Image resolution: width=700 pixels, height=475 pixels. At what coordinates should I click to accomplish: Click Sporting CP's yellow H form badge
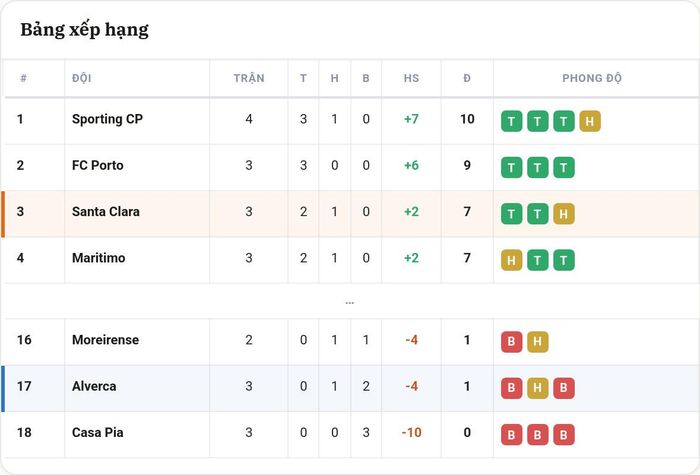point(590,121)
